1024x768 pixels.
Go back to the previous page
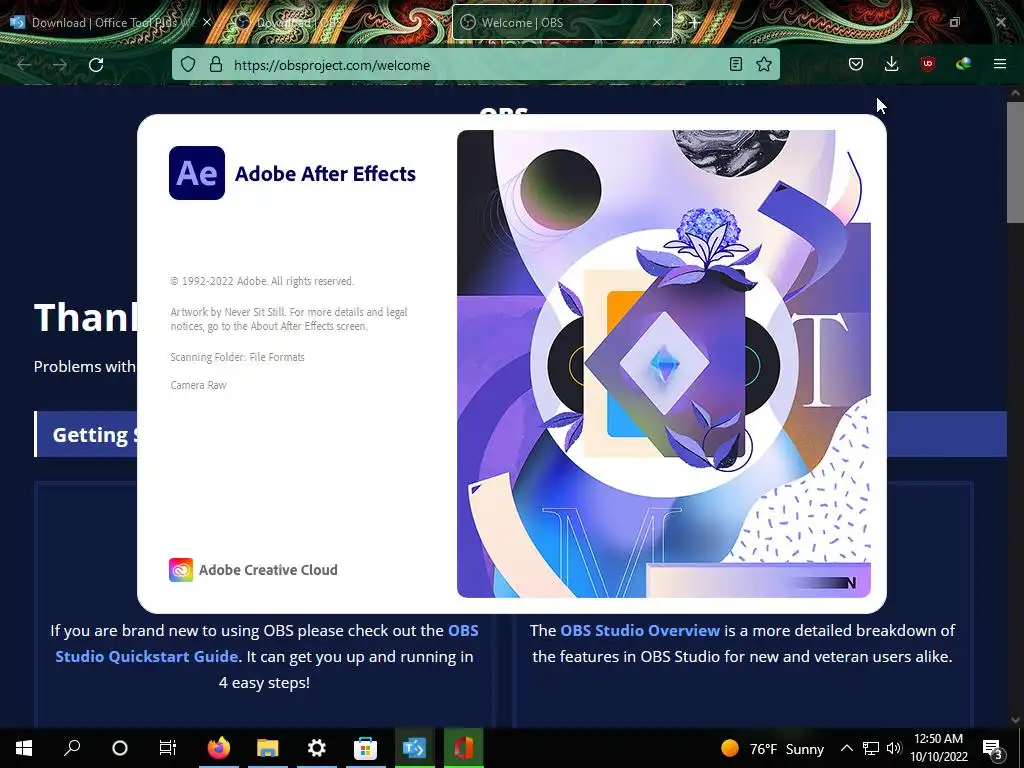click(24, 65)
